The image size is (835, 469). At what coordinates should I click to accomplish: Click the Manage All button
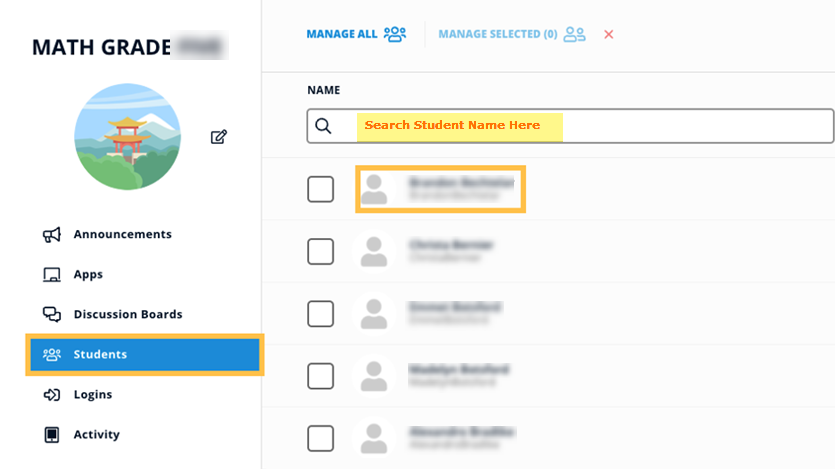pyautogui.click(x=356, y=35)
